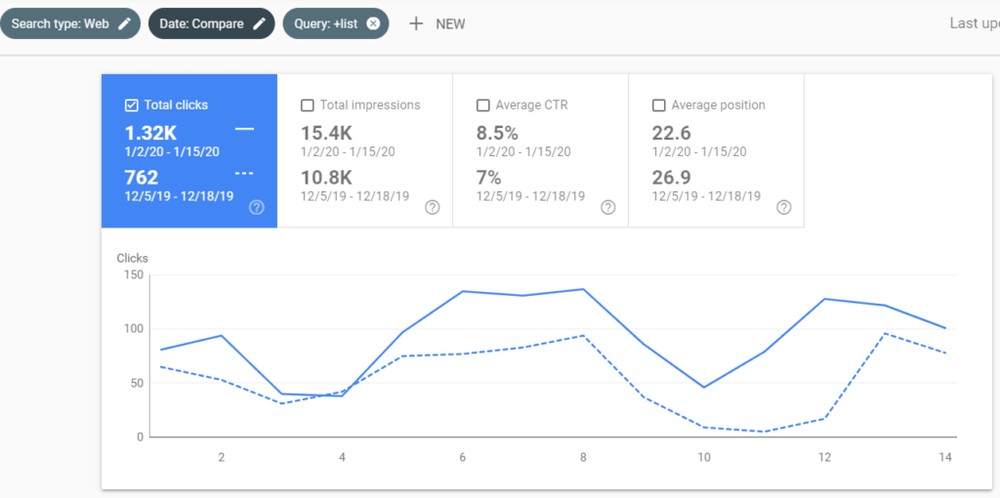This screenshot has width=1000, height=498.
Task: Uncheck the Total clicks checkbox
Action: 131,105
